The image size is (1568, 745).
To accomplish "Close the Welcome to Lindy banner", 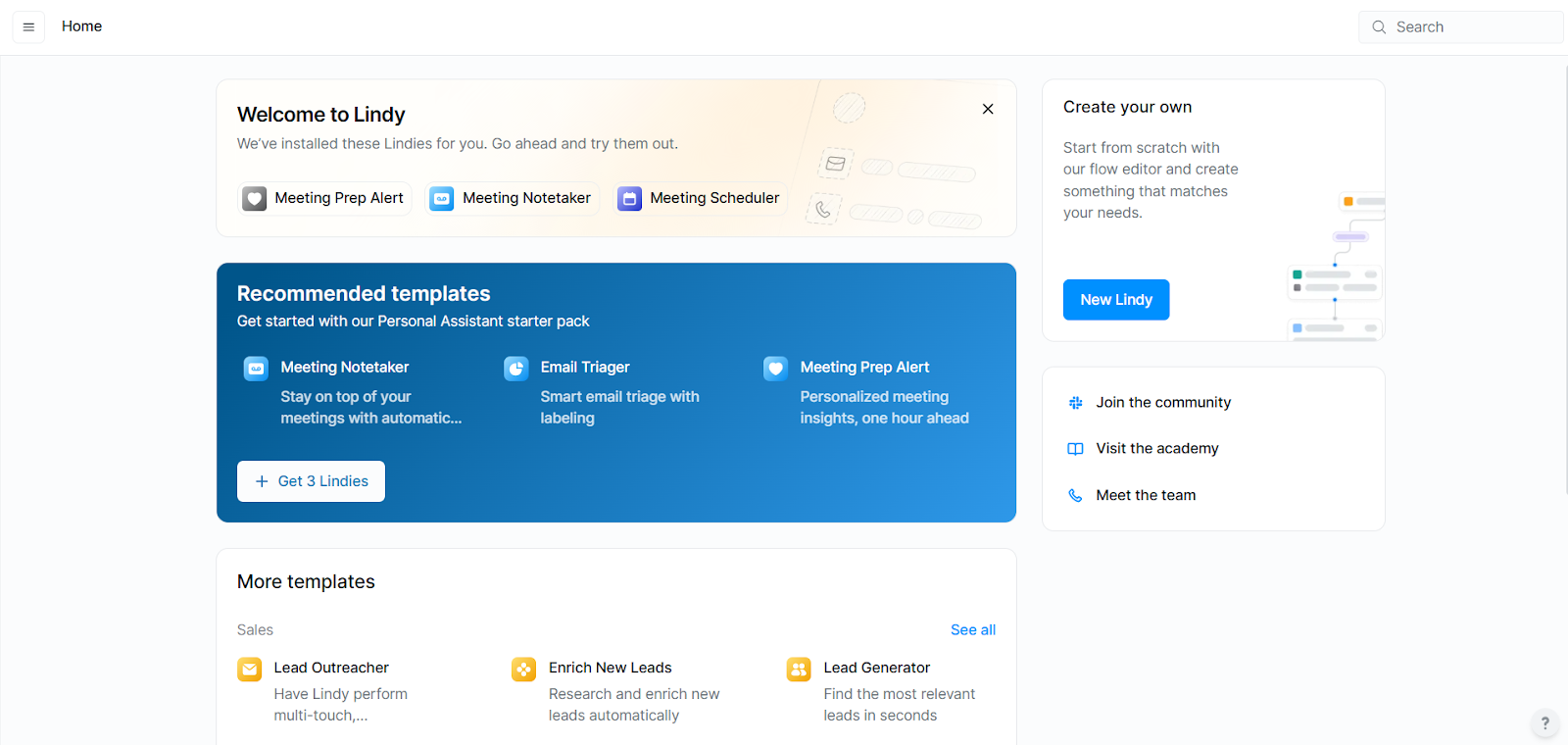I will pos(988,109).
